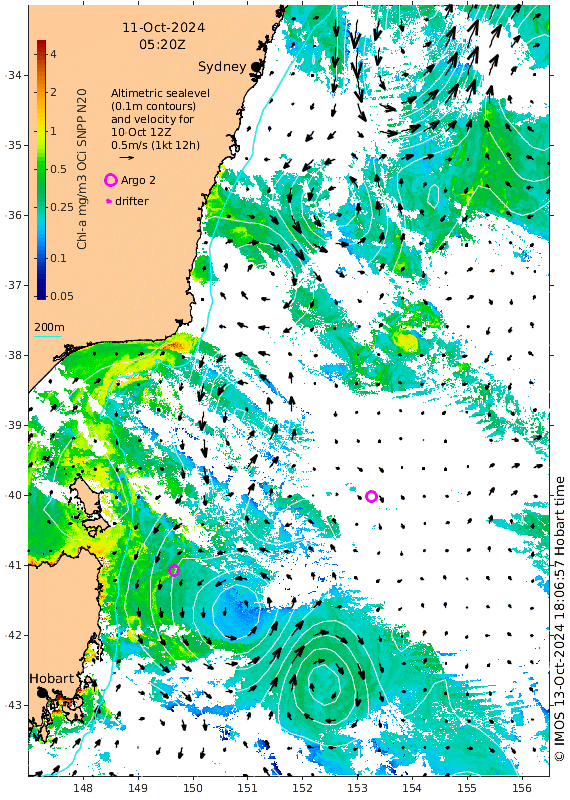Click the vertical 'Chl-a mg/m3 OCi SNPP N20' label
570x800 pixels.
(82, 169)
